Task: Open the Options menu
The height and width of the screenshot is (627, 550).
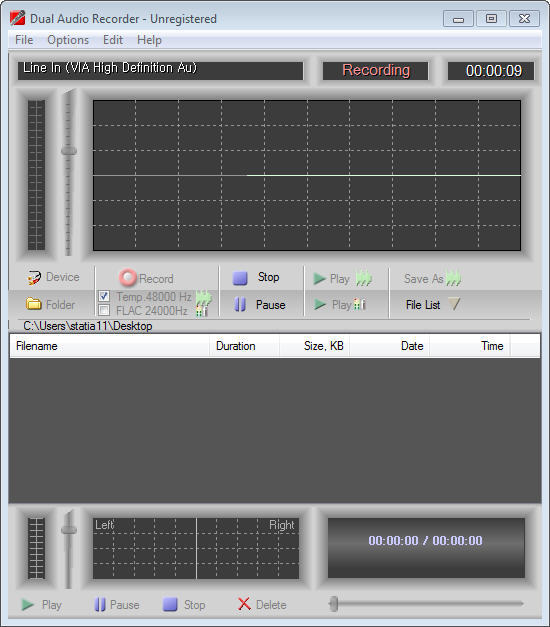Action: pyautogui.click(x=68, y=40)
